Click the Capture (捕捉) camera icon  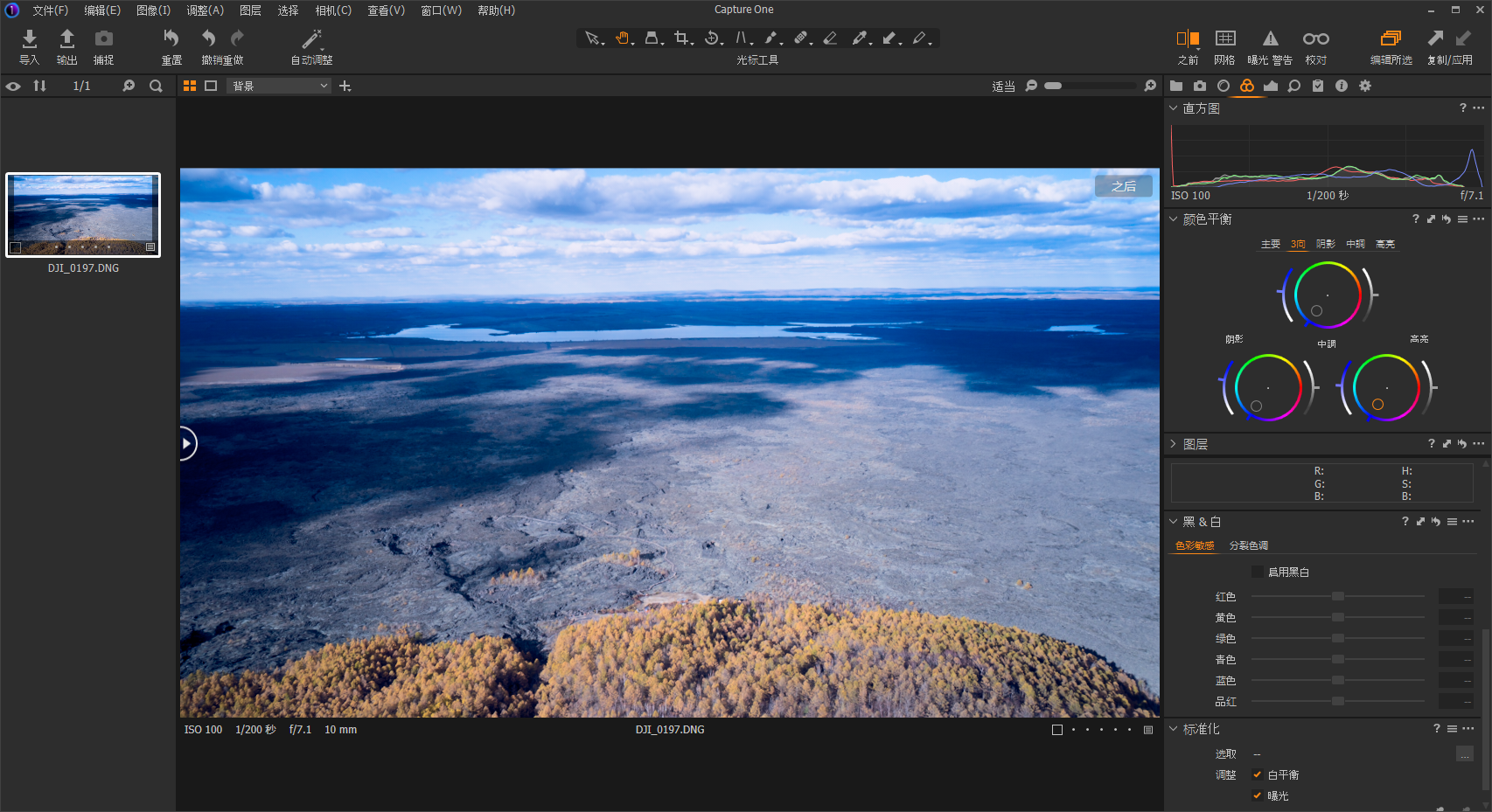104,38
